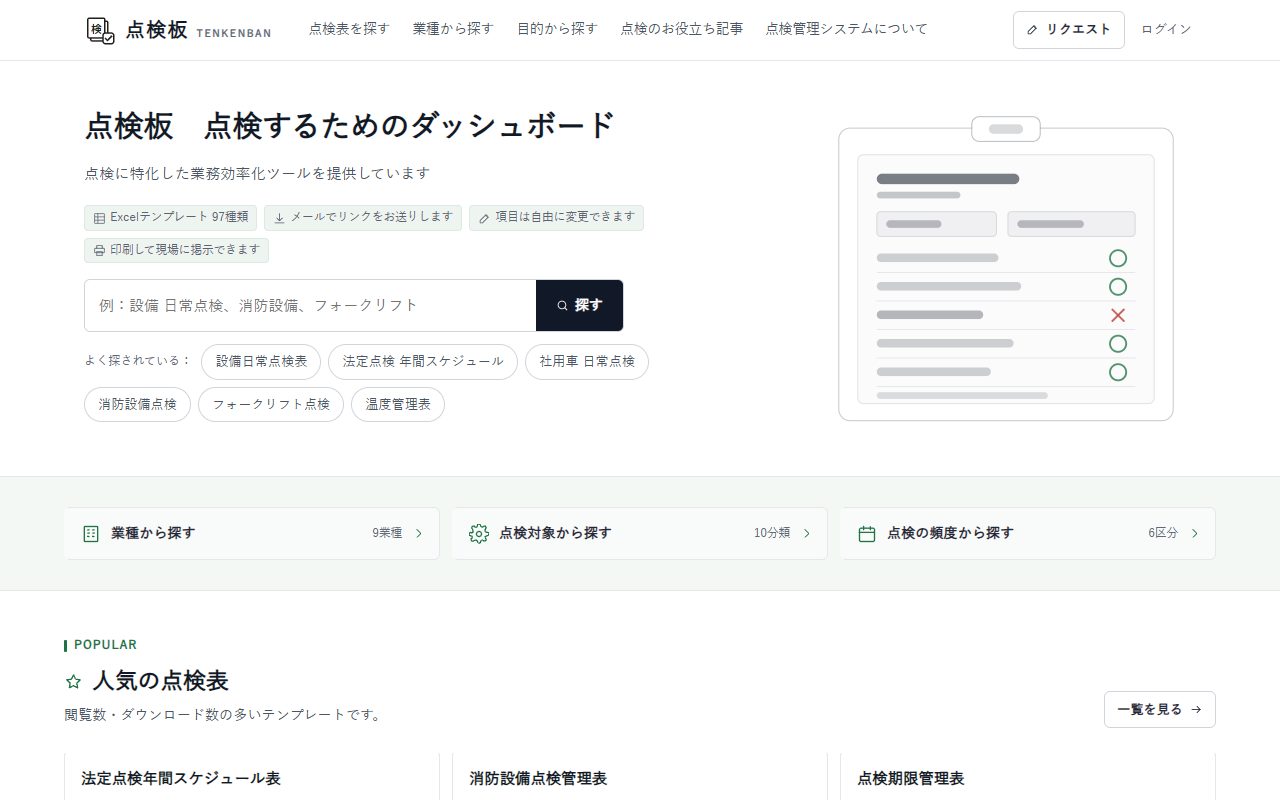
Task: Select the 温度管理表 suggestion chip
Action: [398, 405]
